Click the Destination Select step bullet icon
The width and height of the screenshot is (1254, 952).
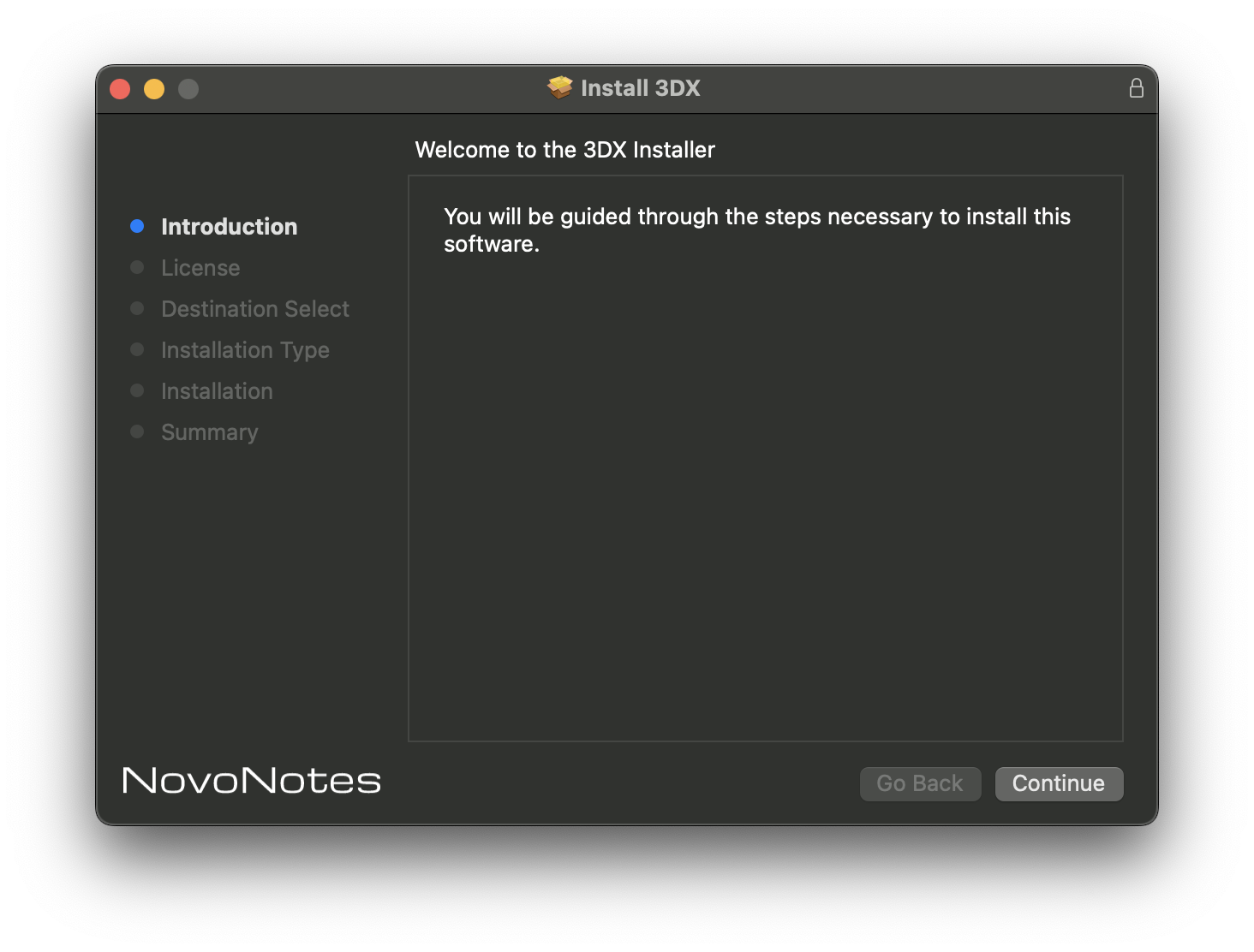tap(137, 307)
